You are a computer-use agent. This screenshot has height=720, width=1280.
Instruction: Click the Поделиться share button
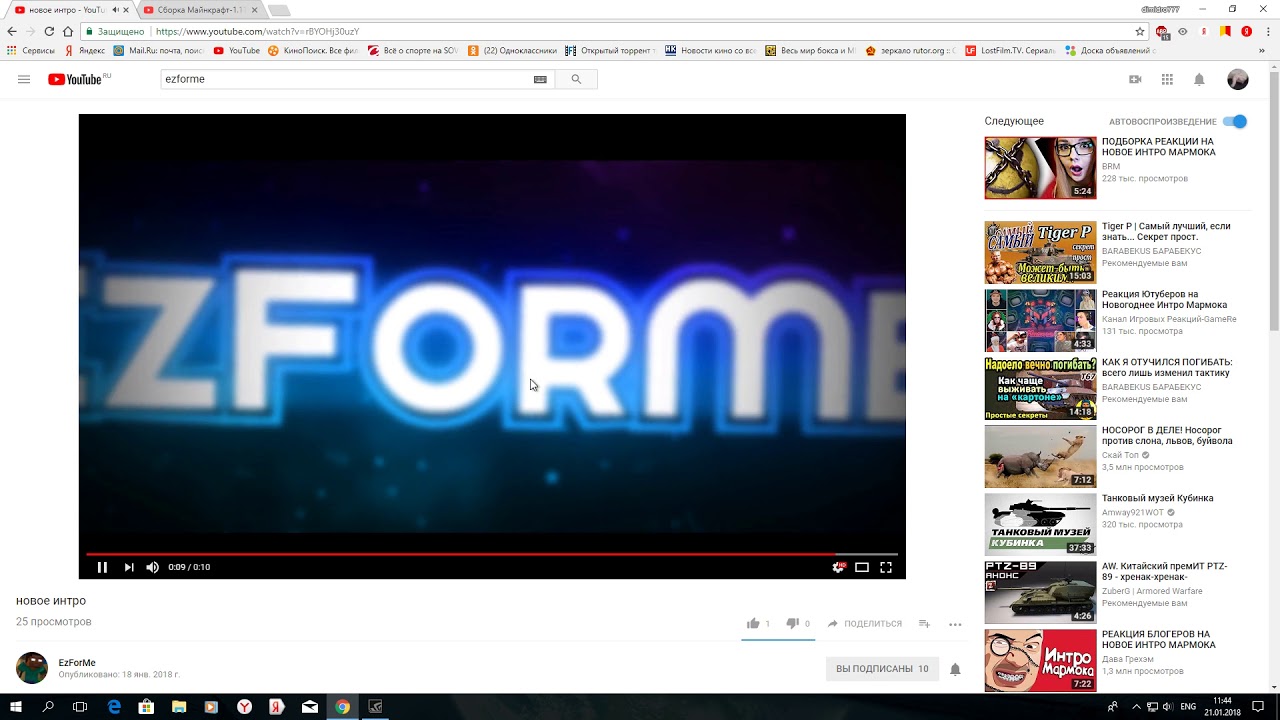[x=865, y=624]
